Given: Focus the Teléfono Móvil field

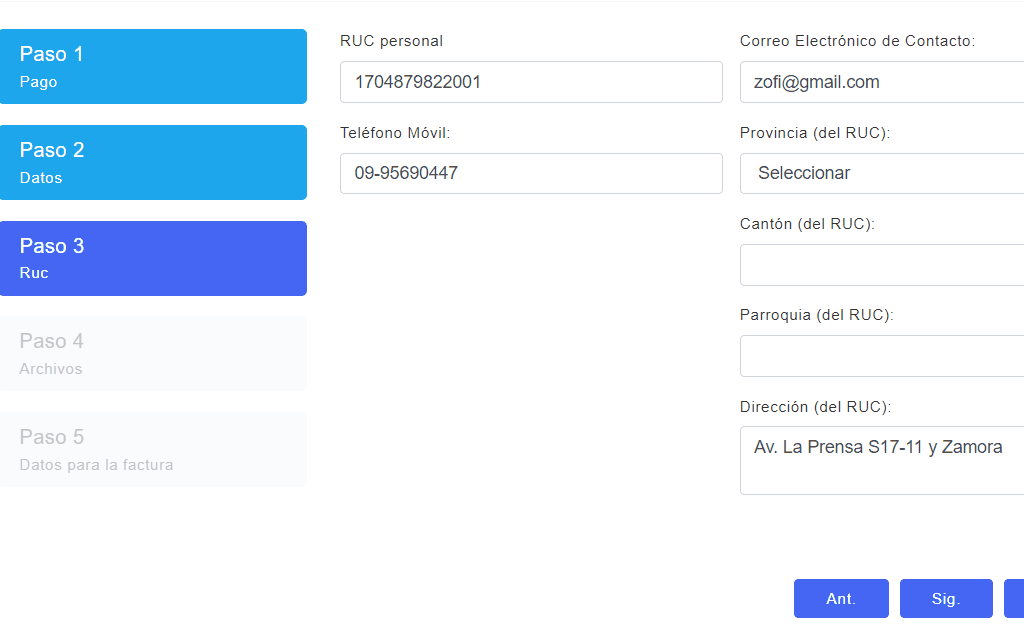Looking at the screenshot, I should click(x=531, y=173).
